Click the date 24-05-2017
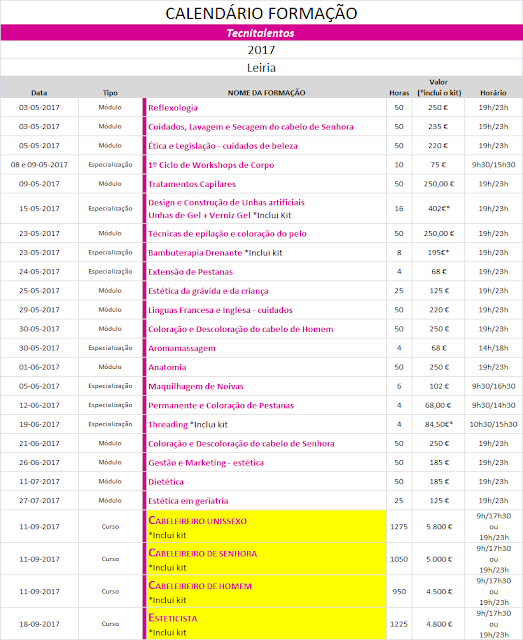523x640 pixels. point(39,272)
